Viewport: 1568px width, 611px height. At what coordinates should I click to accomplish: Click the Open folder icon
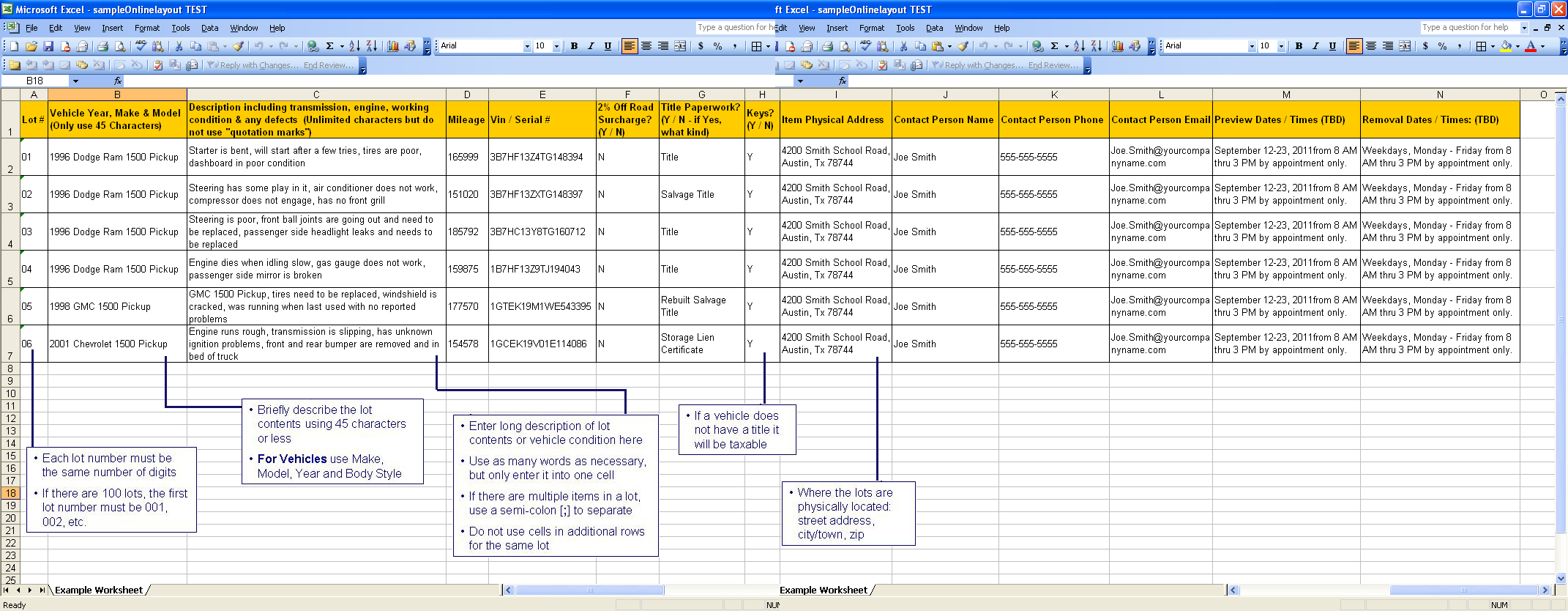click(31, 46)
